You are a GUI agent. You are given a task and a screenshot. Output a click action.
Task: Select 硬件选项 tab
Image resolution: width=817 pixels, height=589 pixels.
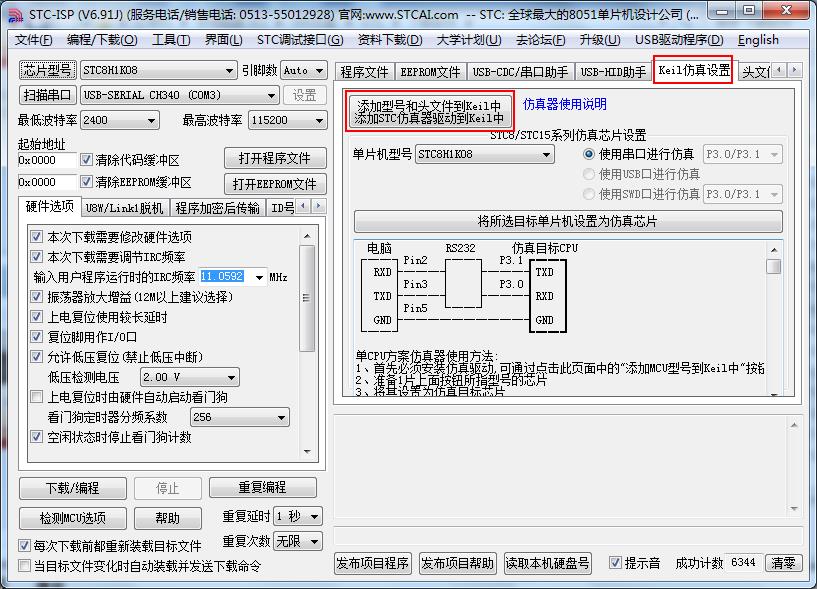point(49,206)
